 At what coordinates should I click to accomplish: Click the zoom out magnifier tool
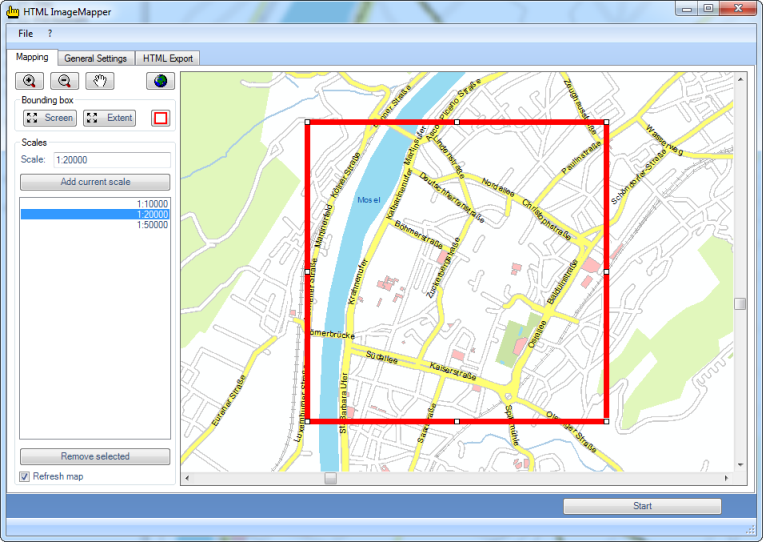[64, 81]
